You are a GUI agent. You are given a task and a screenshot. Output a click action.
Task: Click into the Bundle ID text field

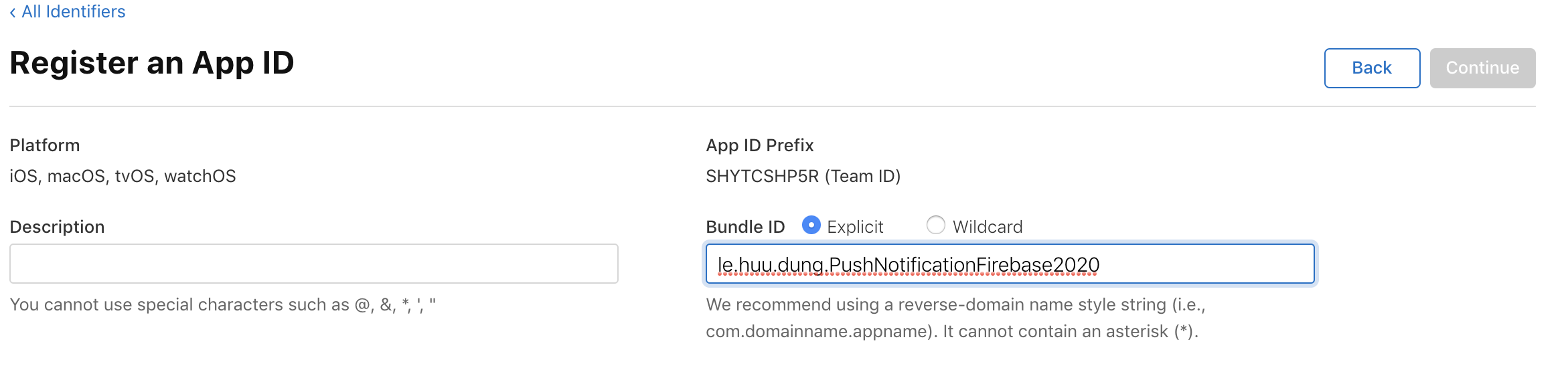pyautogui.click(x=1010, y=264)
